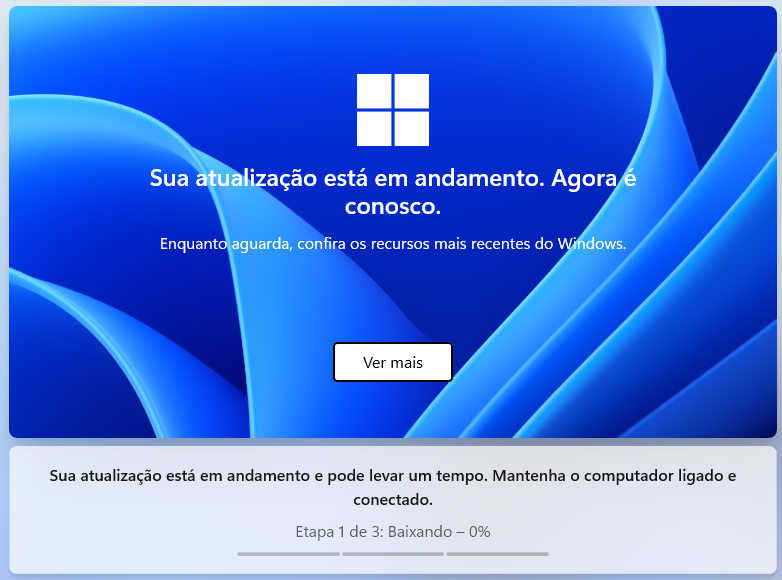
Task: Click the word conosco in the headline
Action: pyautogui.click(x=391, y=206)
